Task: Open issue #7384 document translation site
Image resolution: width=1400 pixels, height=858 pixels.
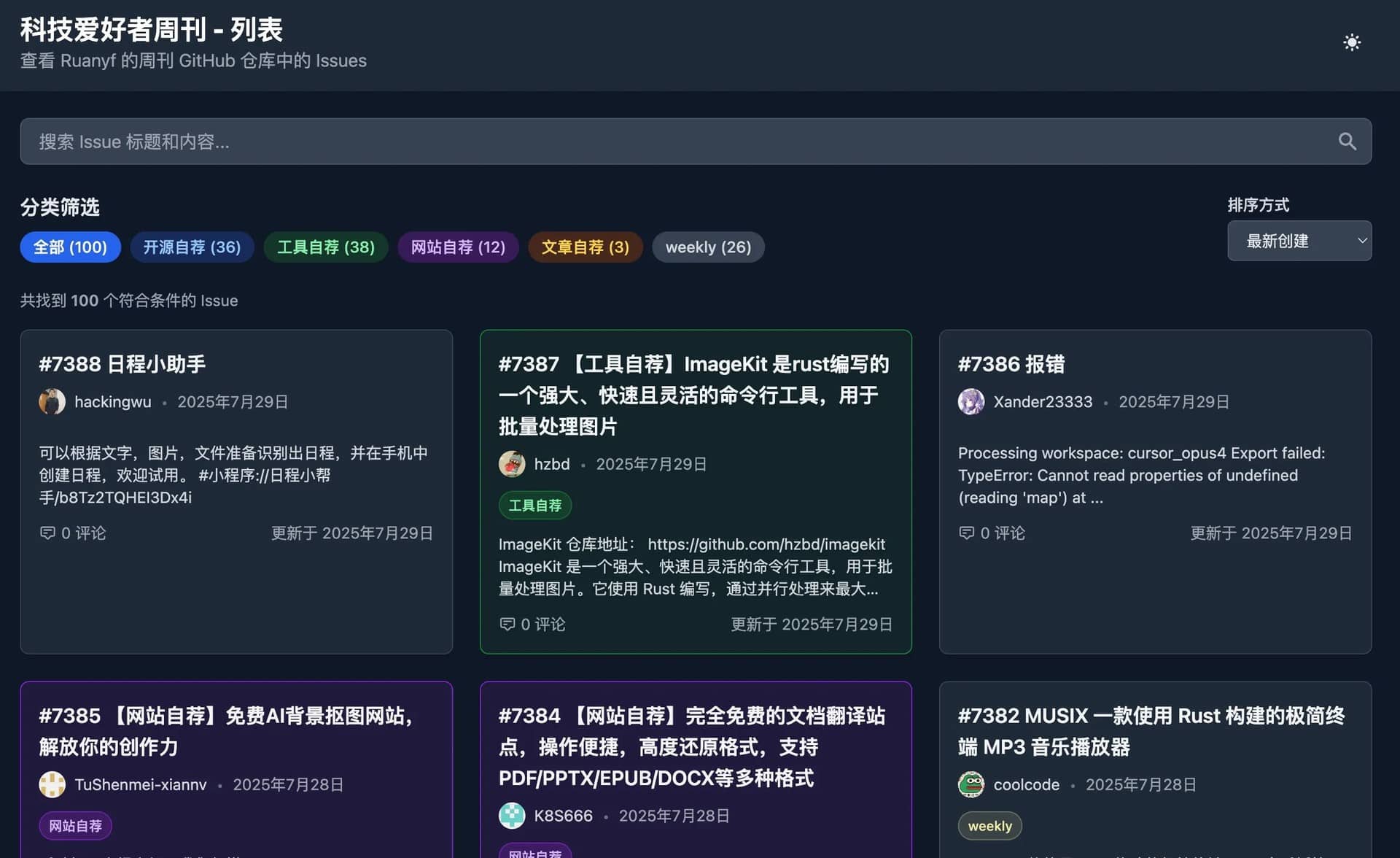Action: pos(693,746)
